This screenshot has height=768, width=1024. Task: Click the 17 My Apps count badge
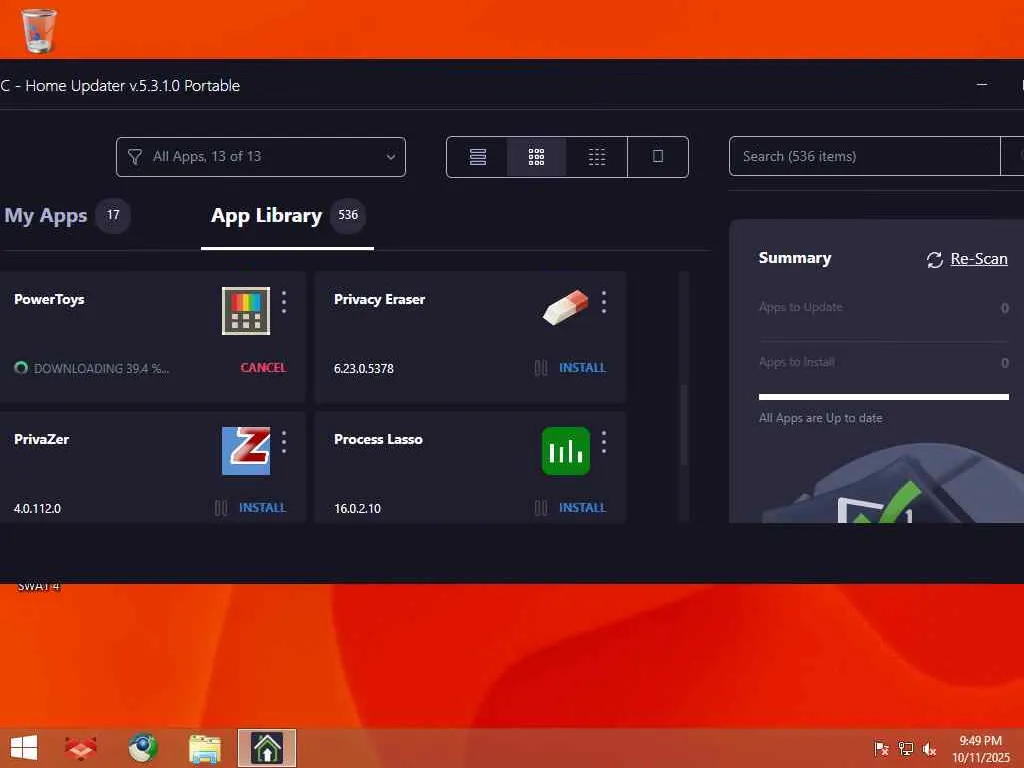(x=113, y=215)
